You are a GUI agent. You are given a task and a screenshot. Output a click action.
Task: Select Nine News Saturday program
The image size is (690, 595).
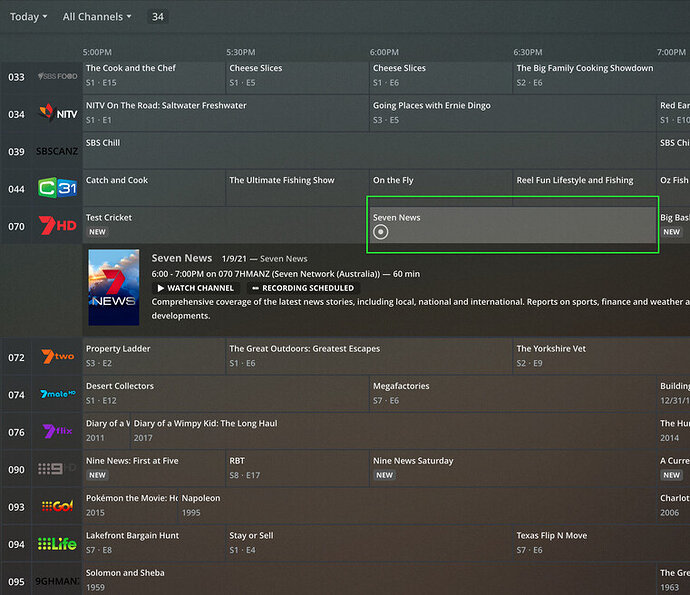(513, 468)
